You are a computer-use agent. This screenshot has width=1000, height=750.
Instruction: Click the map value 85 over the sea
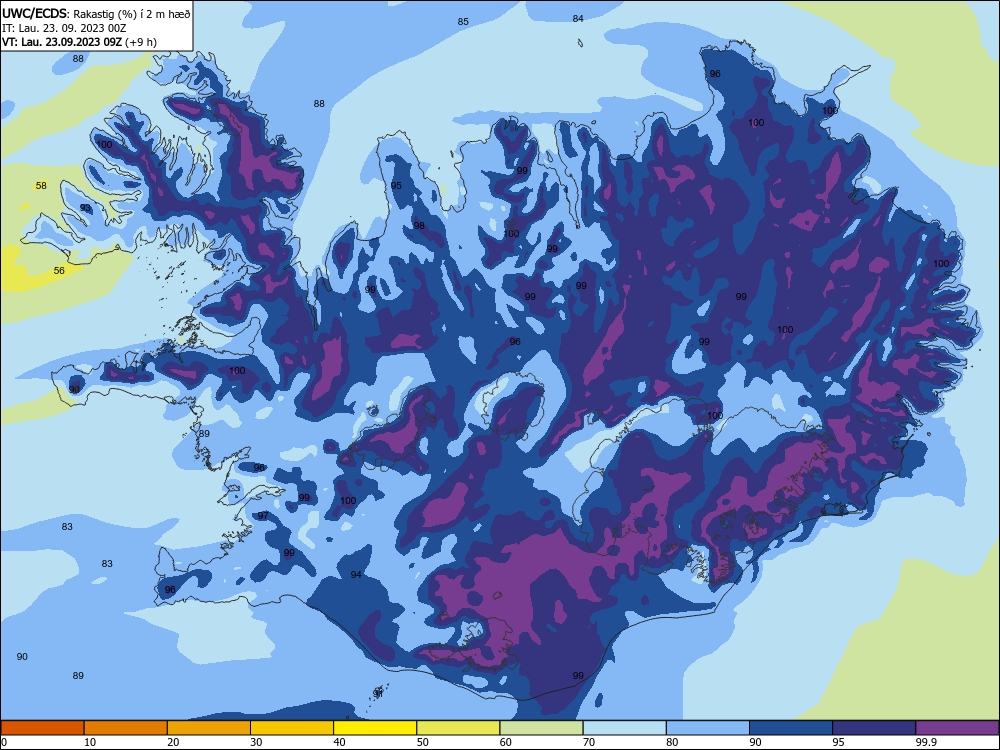(x=463, y=22)
